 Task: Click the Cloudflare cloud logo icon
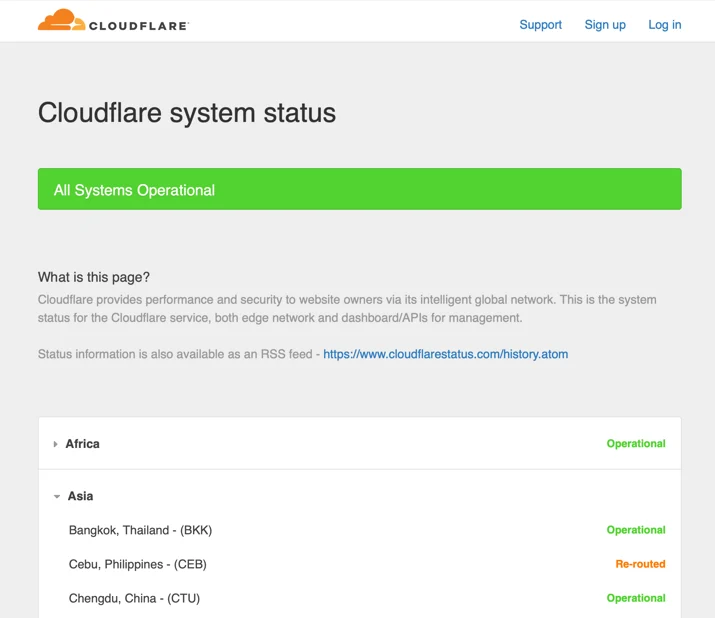61,20
